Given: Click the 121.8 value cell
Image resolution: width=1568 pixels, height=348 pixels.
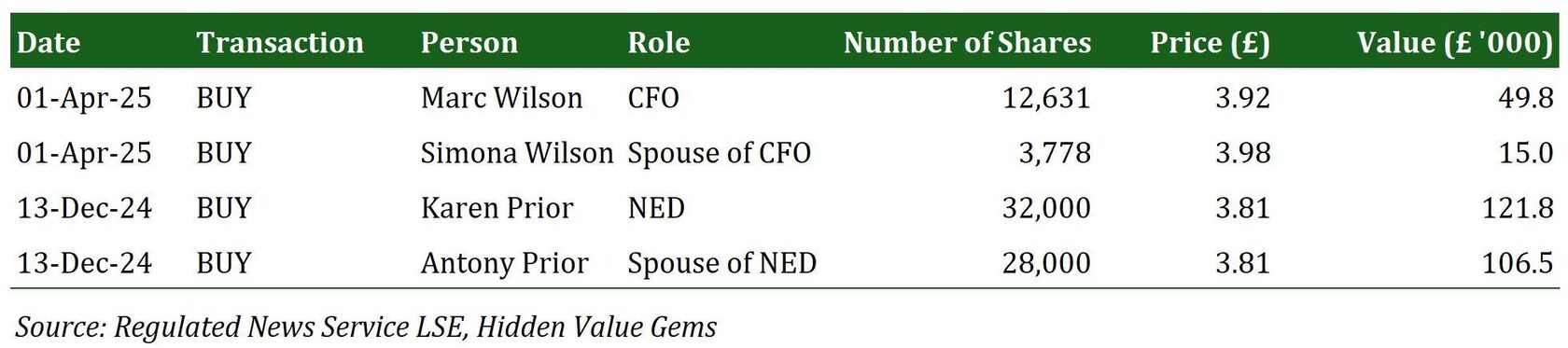Looking at the screenshot, I should point(1518,208).
